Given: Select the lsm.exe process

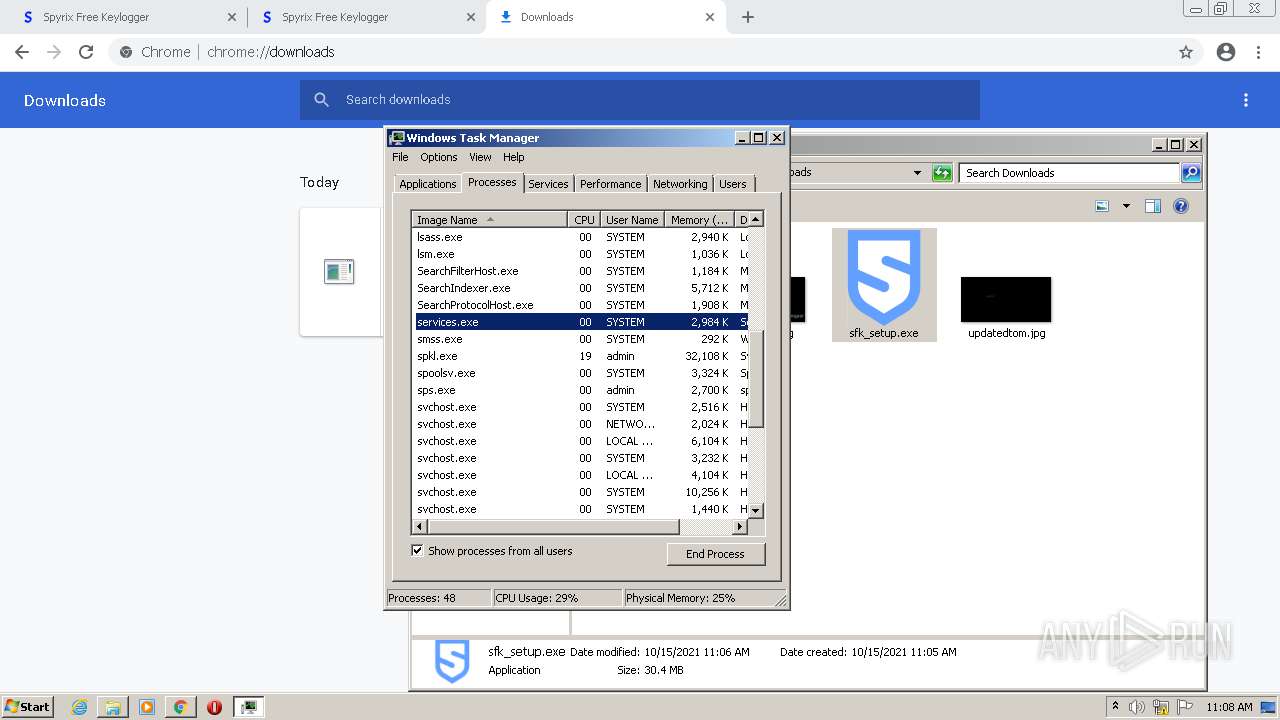Looking at the screenshot, I should [581, 254].
